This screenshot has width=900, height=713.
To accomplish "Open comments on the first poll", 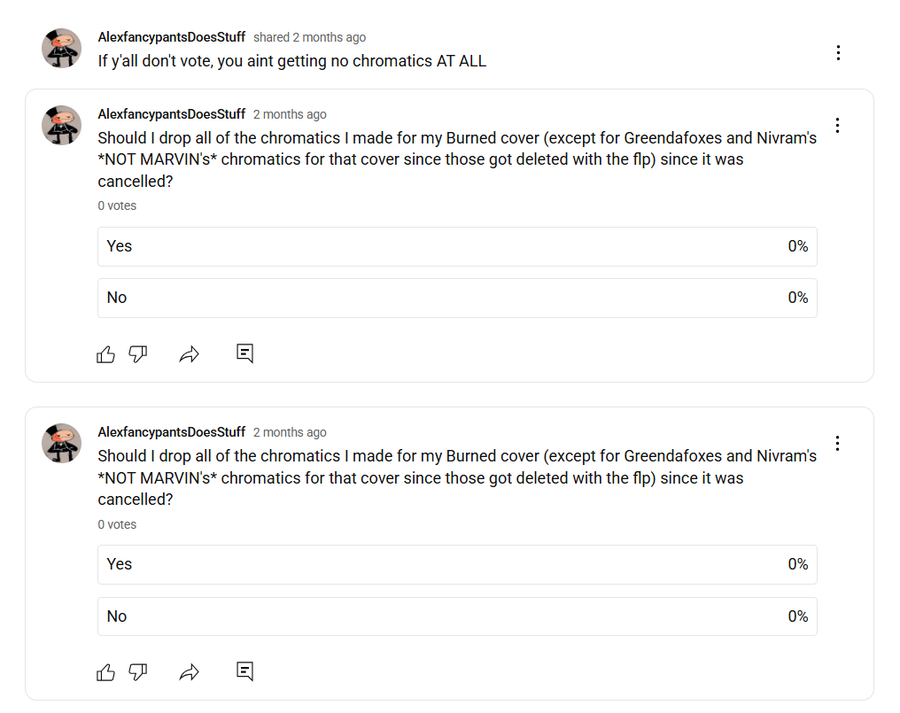I will click(245, 353).
